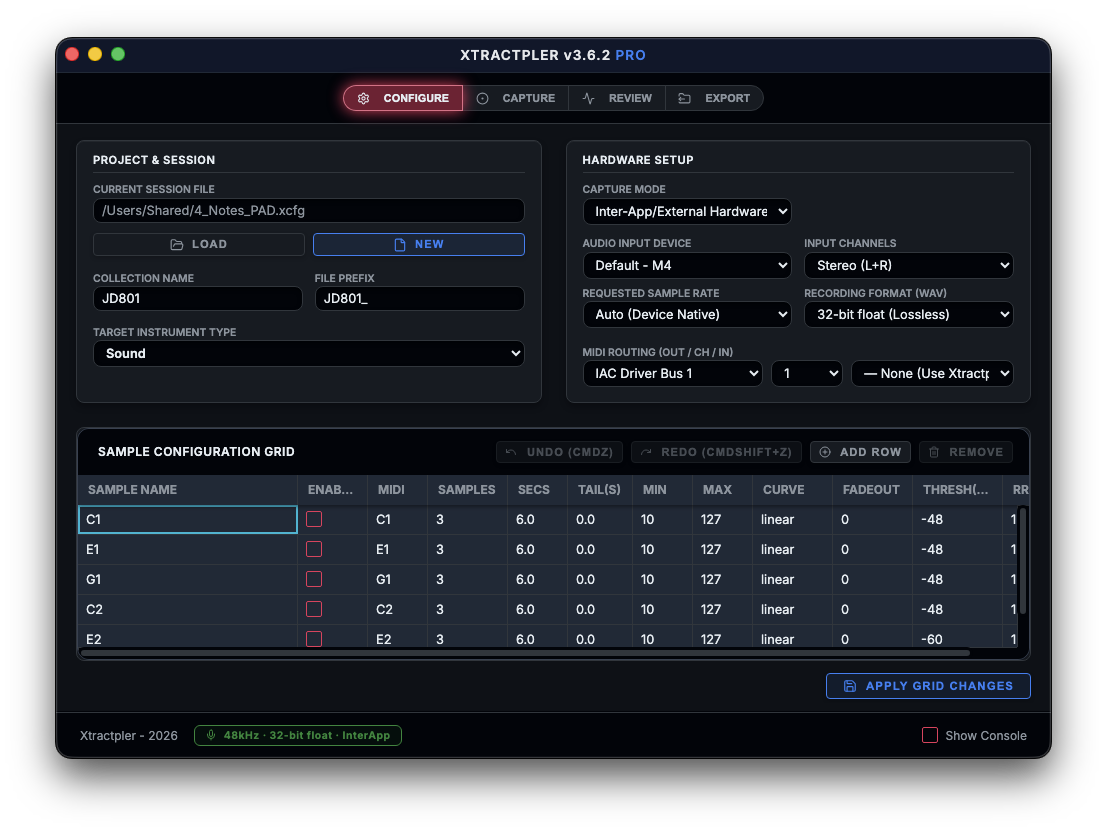1107x832 pixels.
Task: Click the Samples column header
Action: (x=467, y=489)
